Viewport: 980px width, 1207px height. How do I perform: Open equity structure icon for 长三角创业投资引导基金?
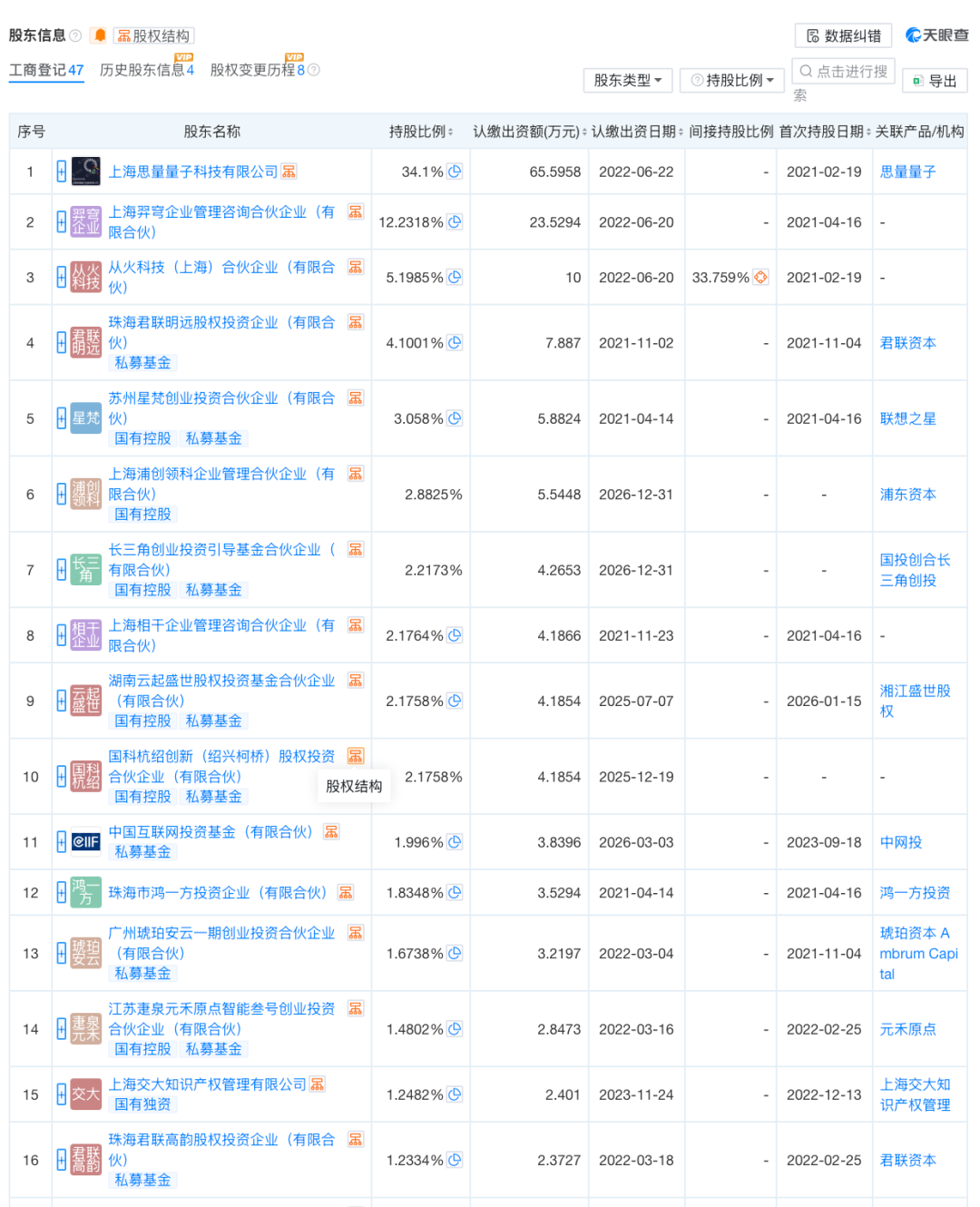[356, 549]
